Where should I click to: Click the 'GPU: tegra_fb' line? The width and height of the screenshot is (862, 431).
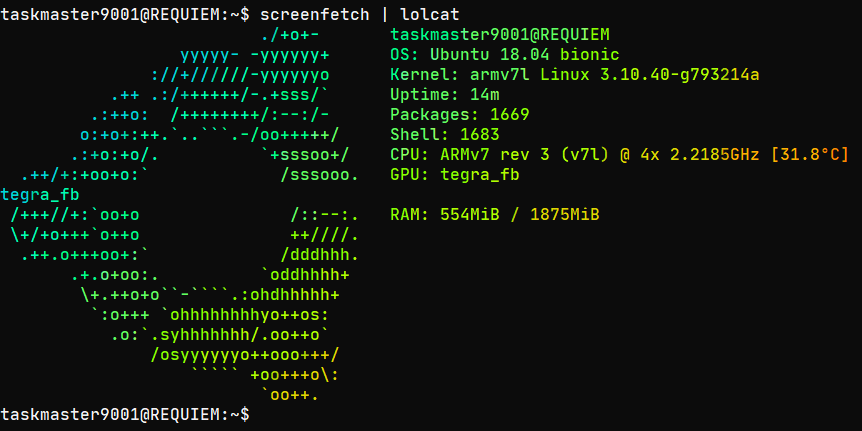pos(455,175)
